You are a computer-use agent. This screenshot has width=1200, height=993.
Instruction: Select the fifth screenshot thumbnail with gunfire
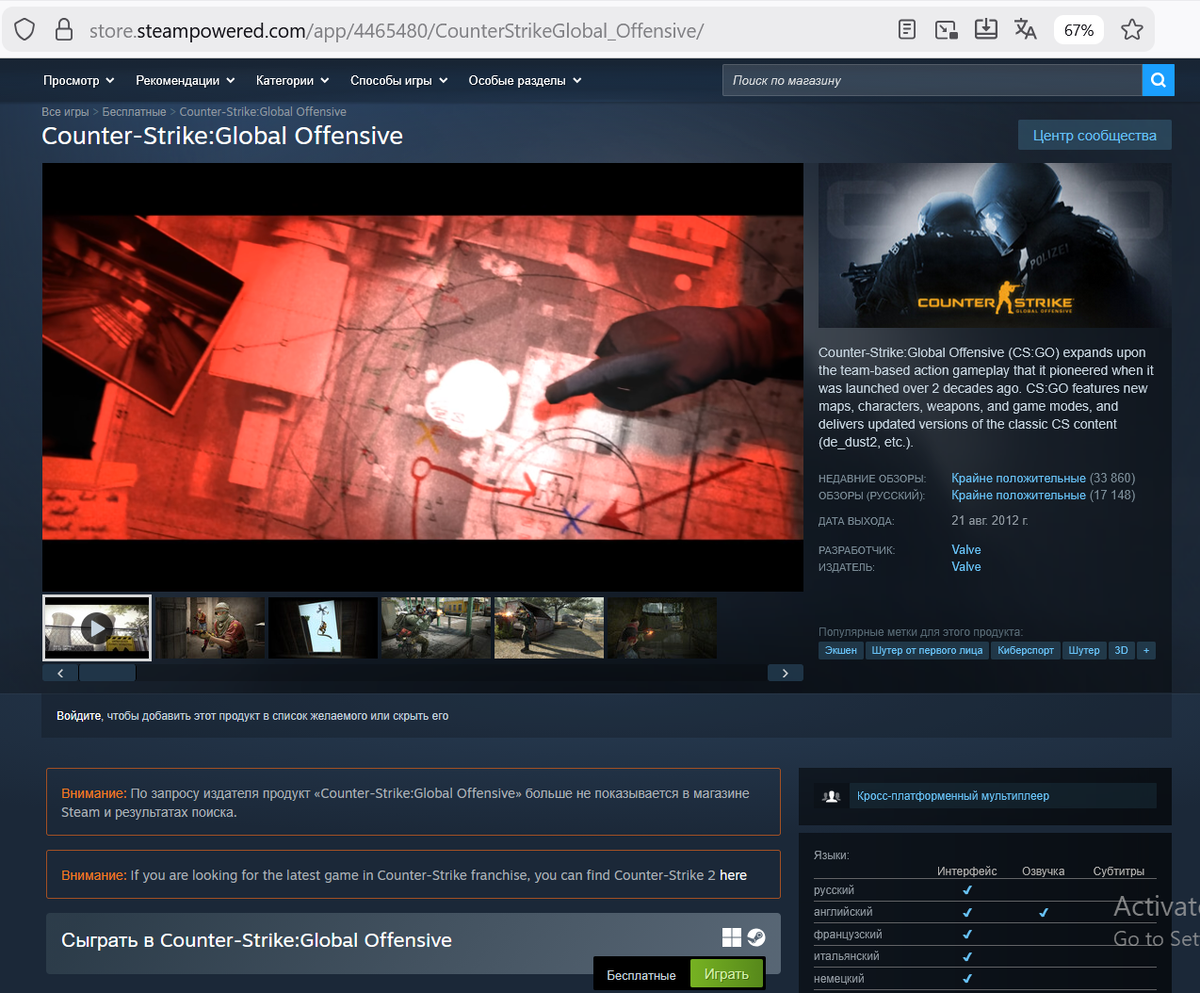point(549,628)
